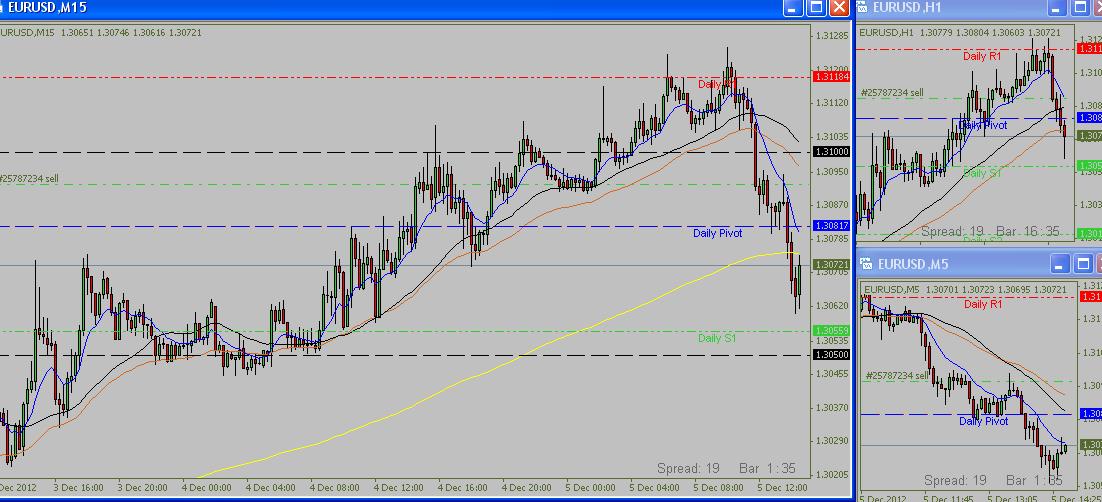
Task: Click the blue 1.30817 pivot price label
Action: coord(831,226)
